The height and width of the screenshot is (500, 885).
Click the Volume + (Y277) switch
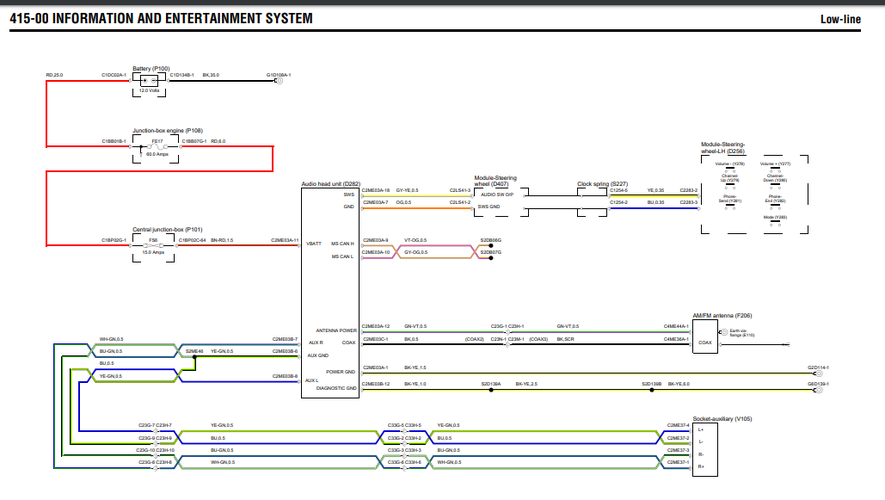(776, 168)
